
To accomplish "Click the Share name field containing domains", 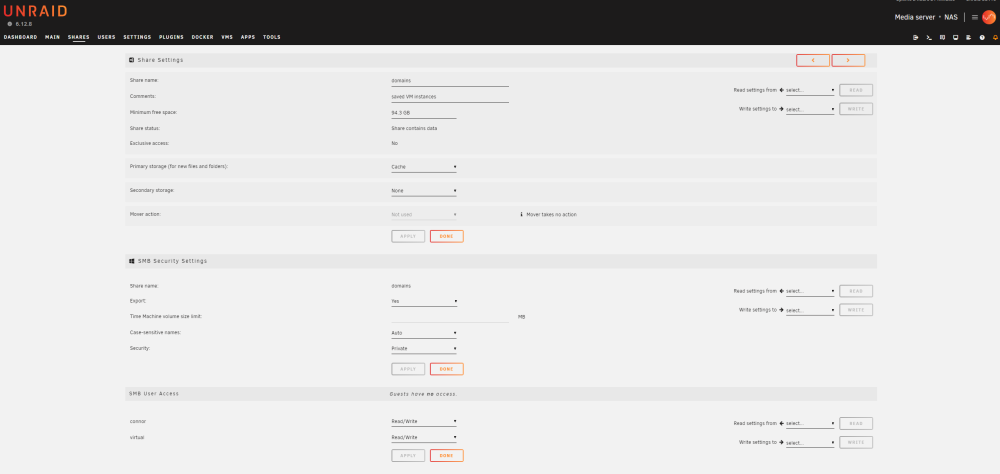I will coord(450,81).
